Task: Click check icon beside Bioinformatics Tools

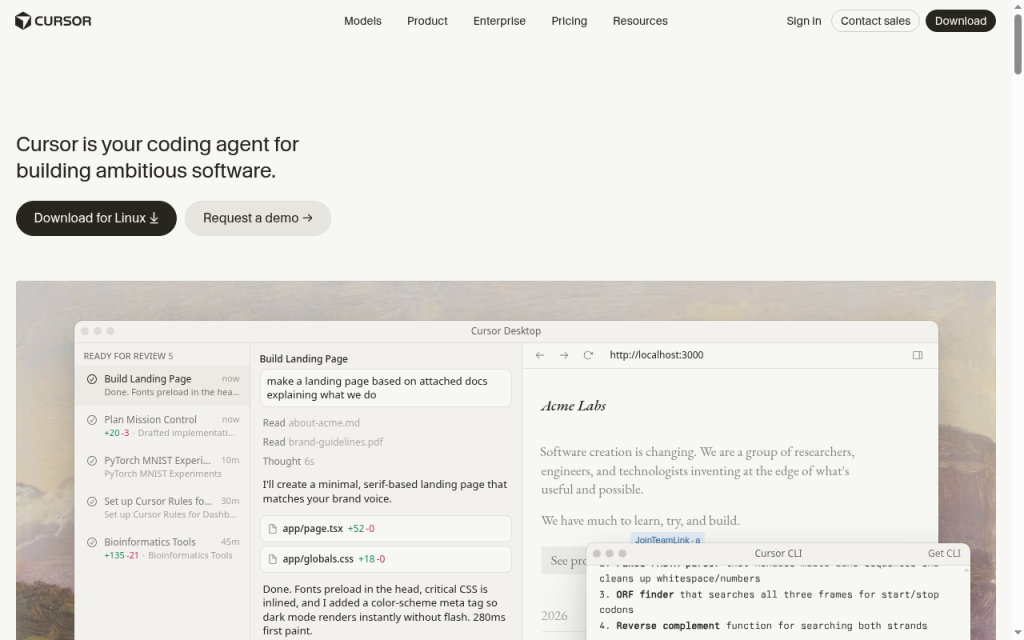Action: pyautogui.click(x=92, y=542)
